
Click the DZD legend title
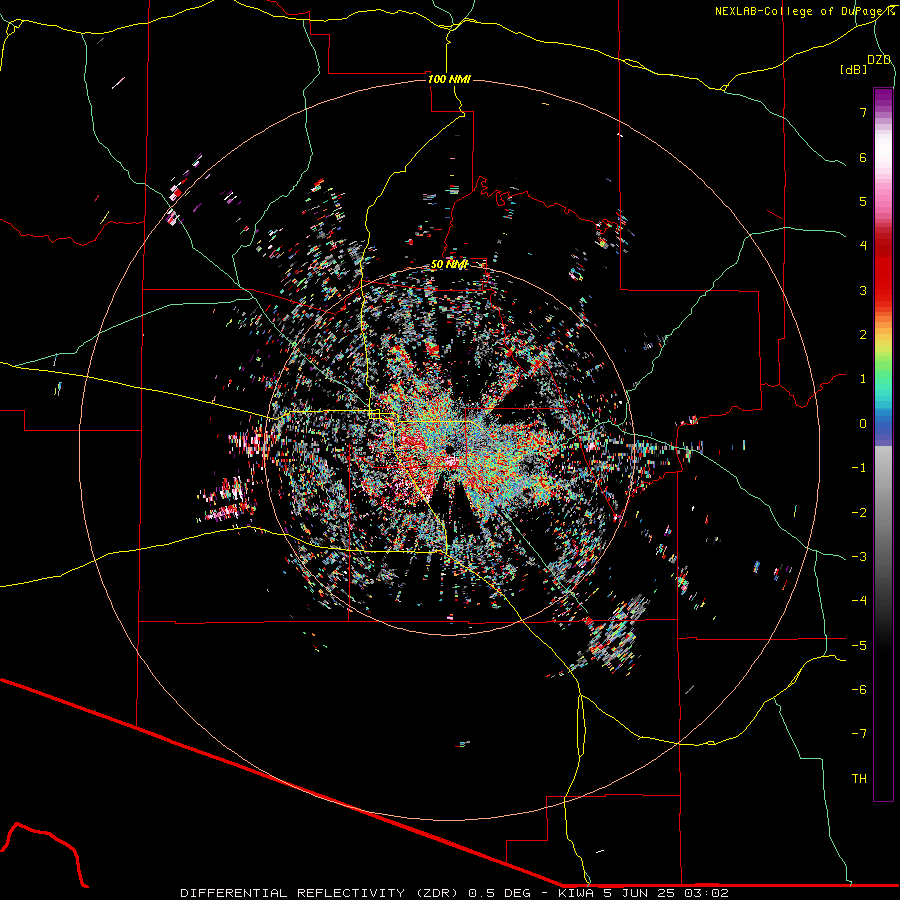click(879, 60)
